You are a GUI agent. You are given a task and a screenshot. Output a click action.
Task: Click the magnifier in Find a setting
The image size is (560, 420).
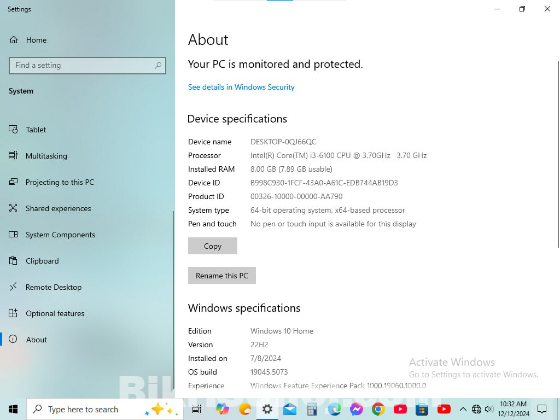pos(158,65)
